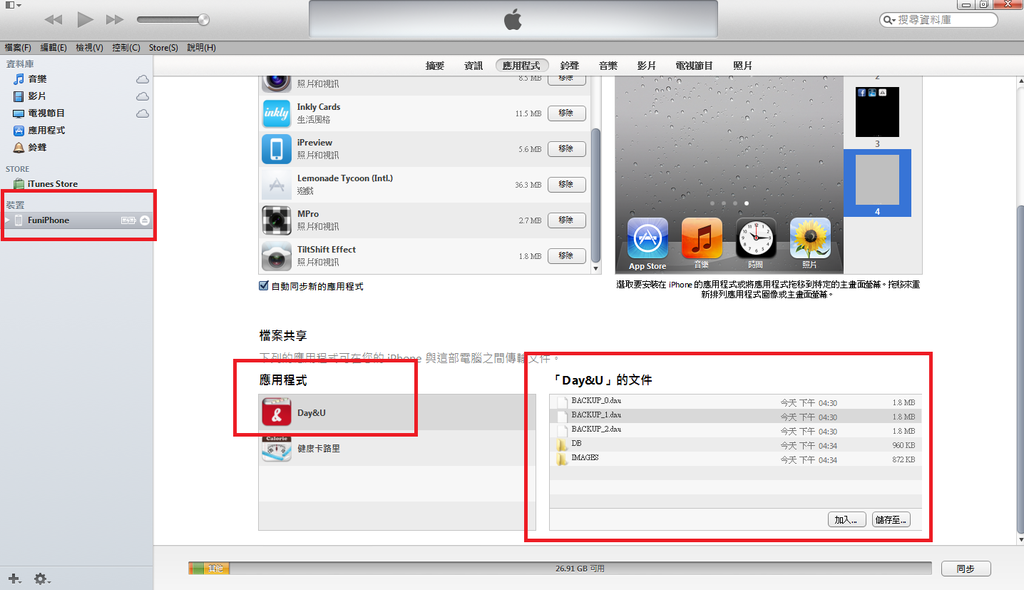Open the iTunes window menu dropdown at top-left
The image size is (1024, 590).
(x=13, y=5)
